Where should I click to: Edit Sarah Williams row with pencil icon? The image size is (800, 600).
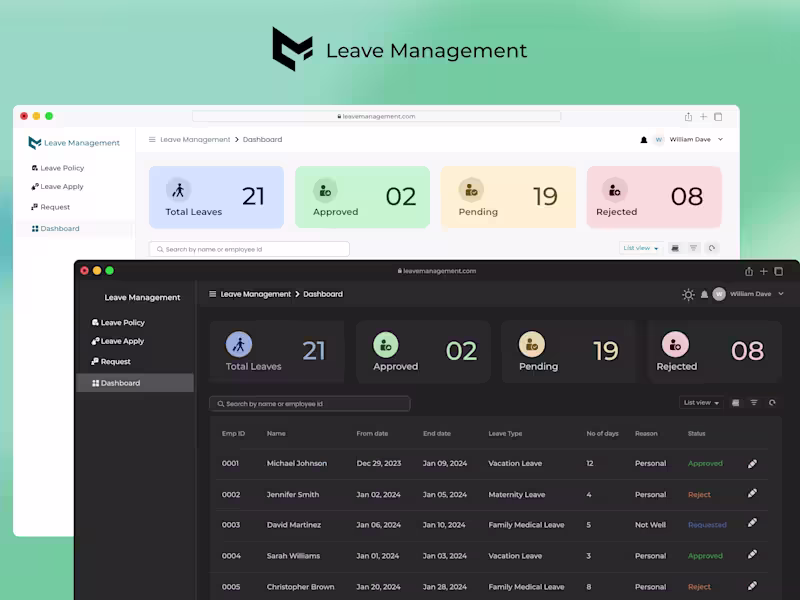tap(753, 555)
